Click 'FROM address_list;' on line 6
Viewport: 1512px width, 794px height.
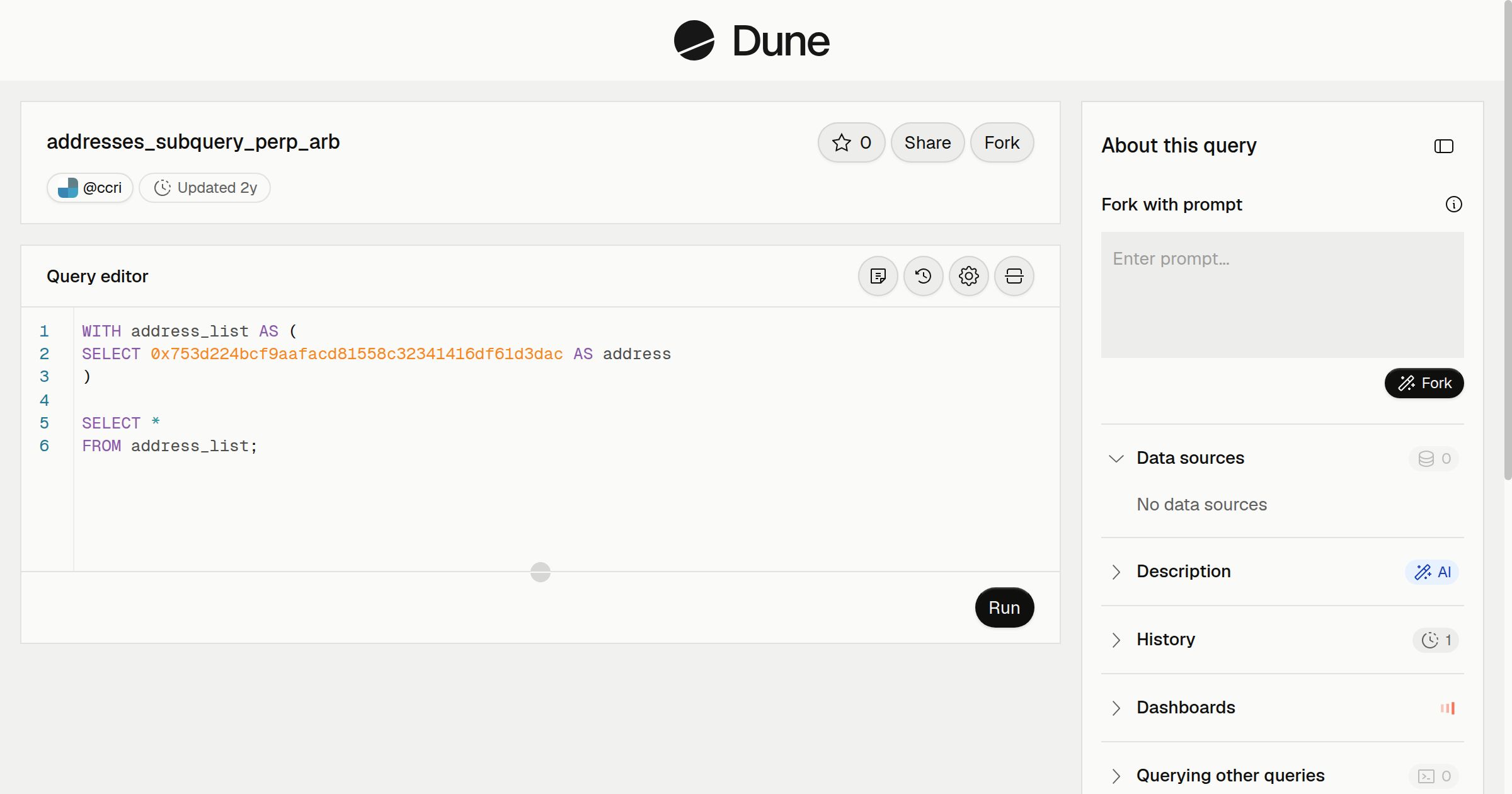coord(169,446)
